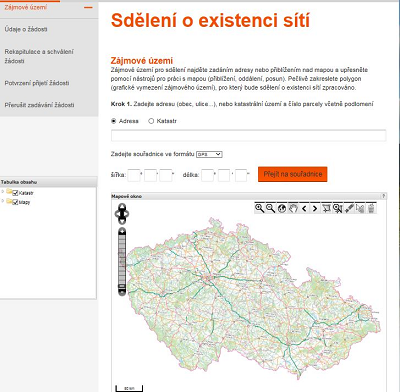Open Rekapitulace a schválení žádosti item
This screenshot has height=392, width=400.
click(x=39, y=56)
